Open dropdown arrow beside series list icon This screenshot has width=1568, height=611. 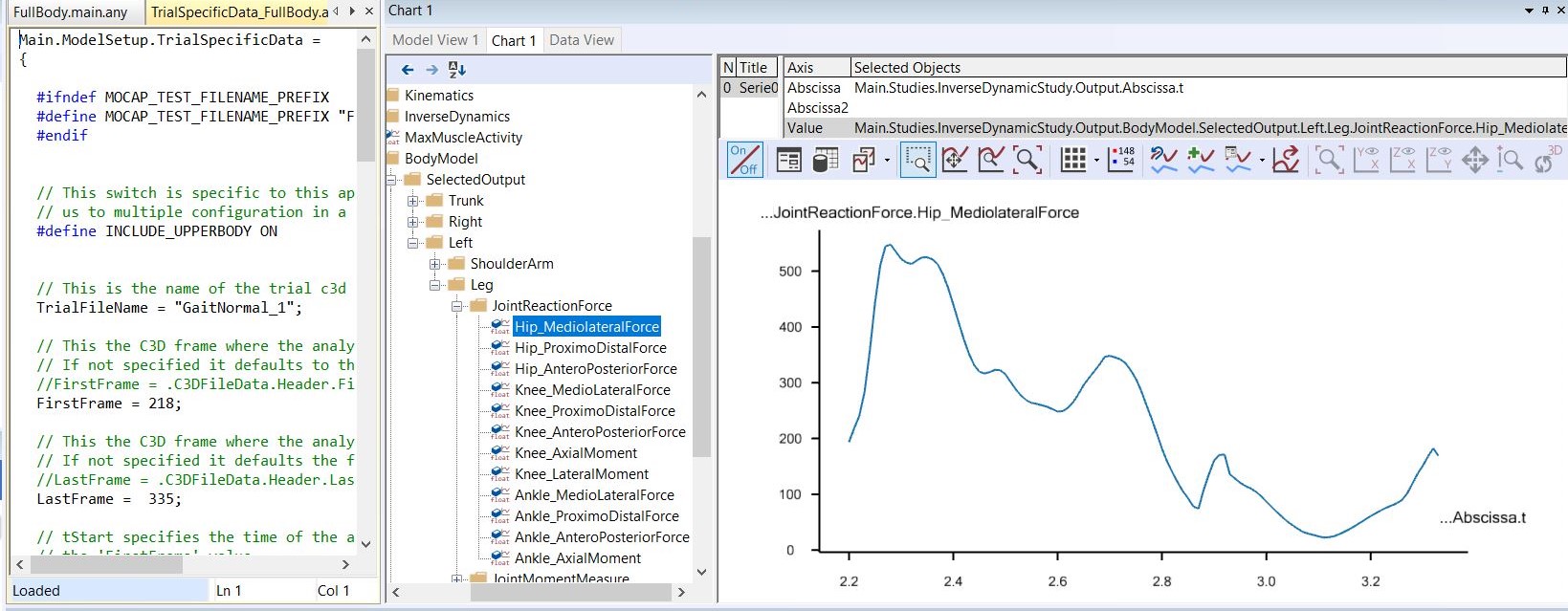click(1262, 161)
